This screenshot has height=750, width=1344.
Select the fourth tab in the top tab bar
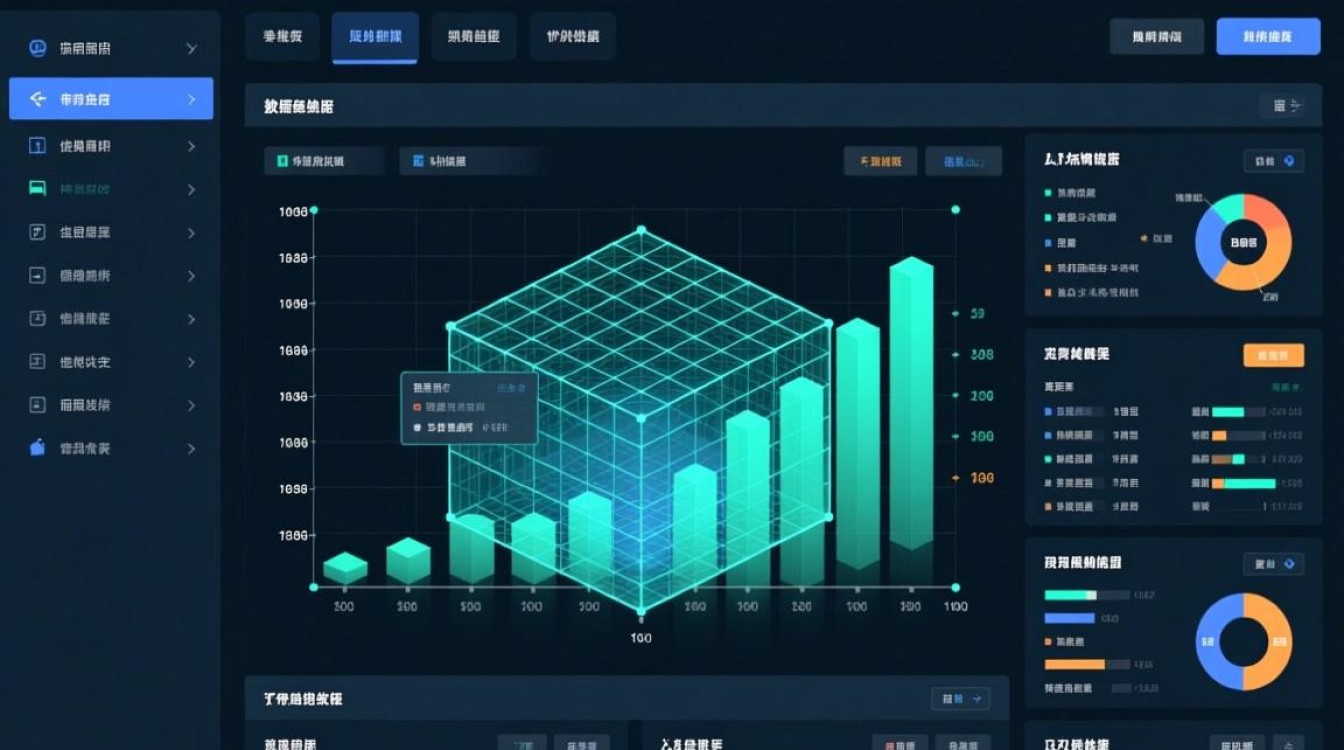point(572,36)
